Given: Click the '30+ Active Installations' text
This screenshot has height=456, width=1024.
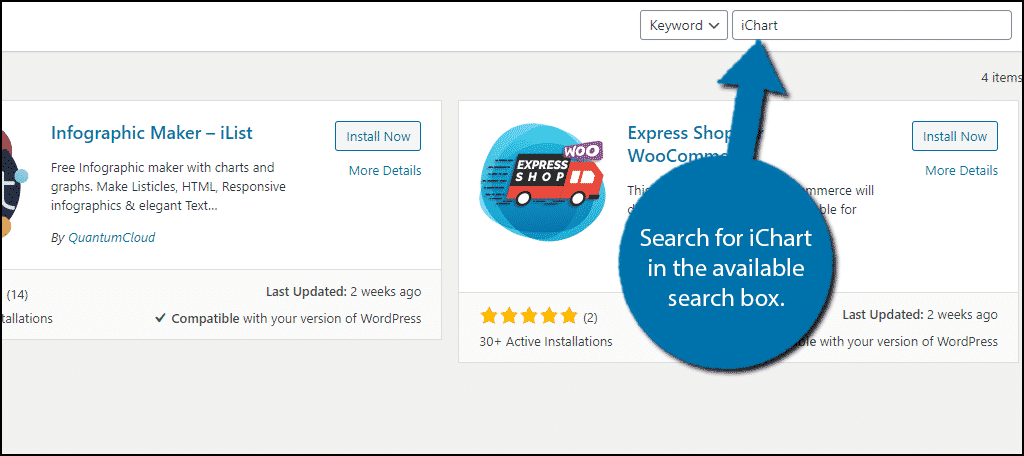Looking at the screenshot, I should (546, 341).
